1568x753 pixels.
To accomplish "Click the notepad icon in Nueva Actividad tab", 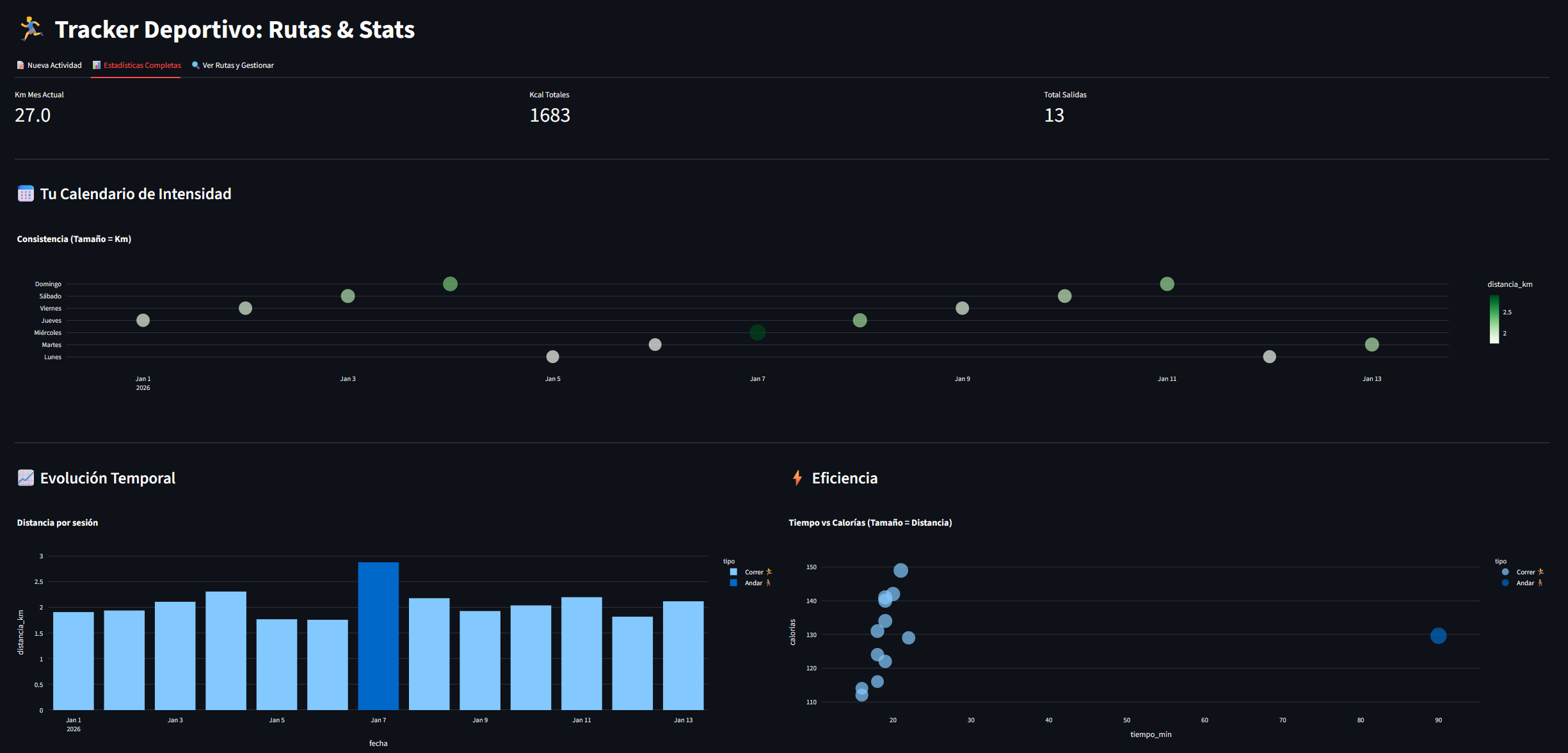I will (20, 65).
